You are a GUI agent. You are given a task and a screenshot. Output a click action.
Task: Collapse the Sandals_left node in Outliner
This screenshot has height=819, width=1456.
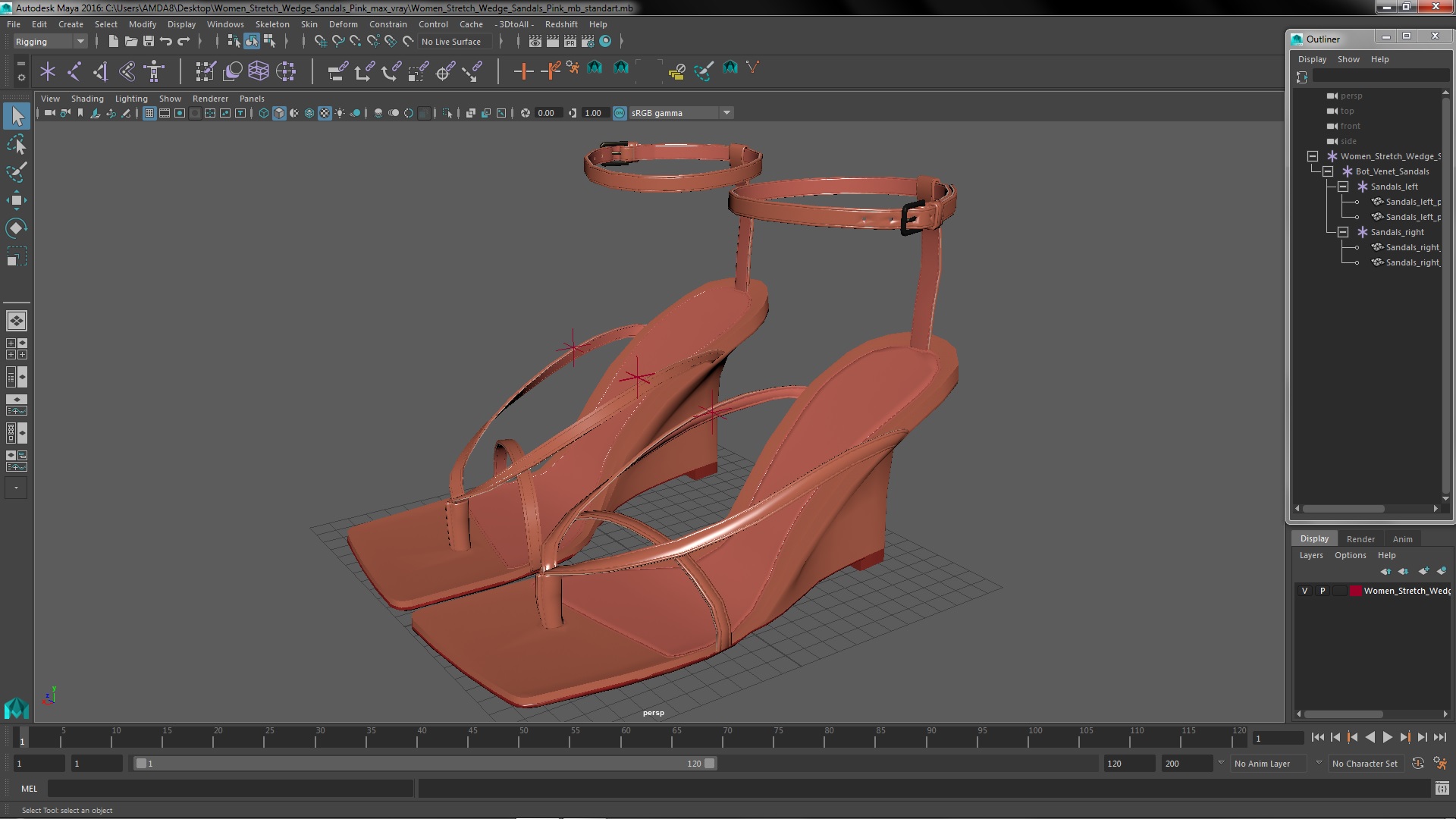[x=1343, y=187]
